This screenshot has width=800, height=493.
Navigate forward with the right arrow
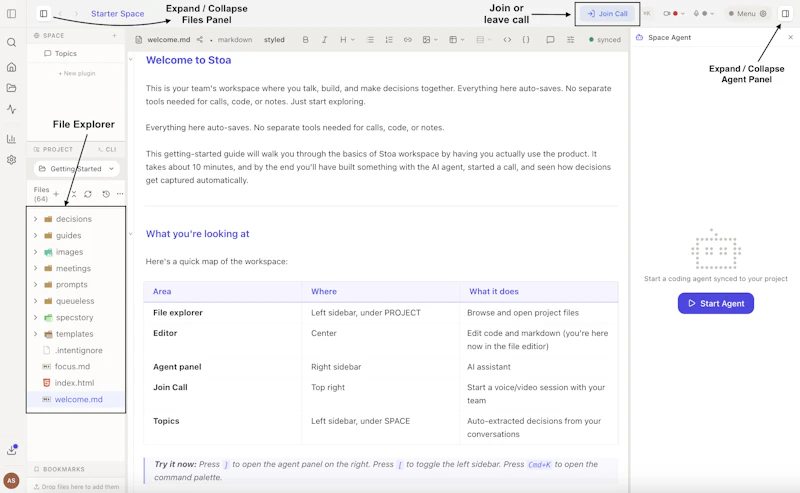coord(76,13)
